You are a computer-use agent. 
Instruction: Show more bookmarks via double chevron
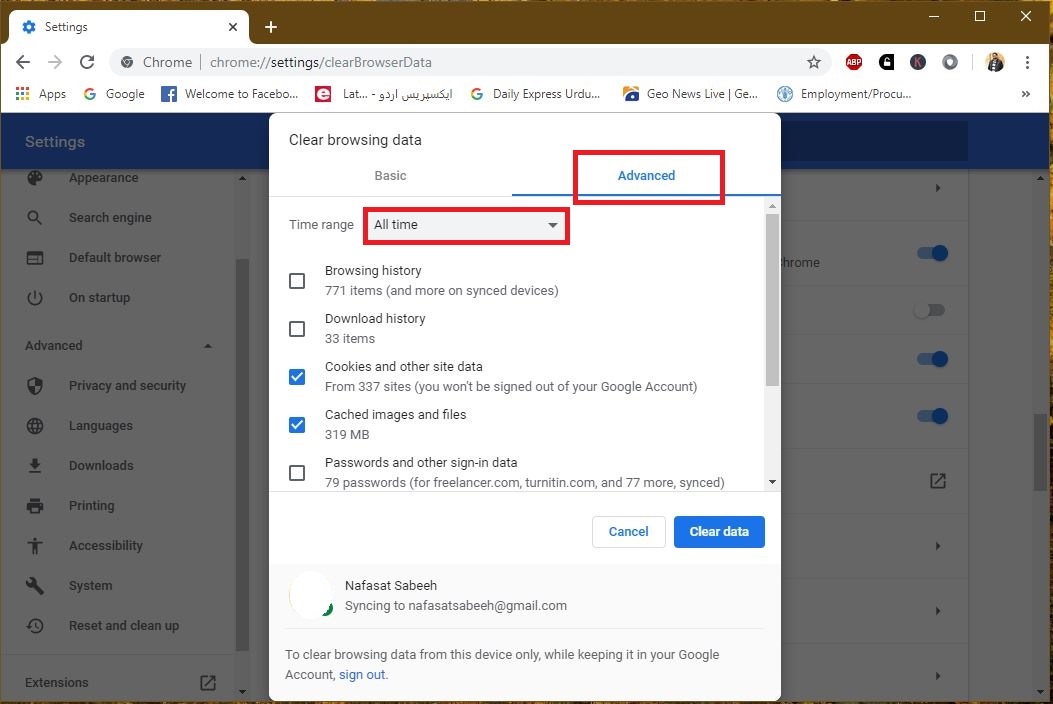point(1025,94)
